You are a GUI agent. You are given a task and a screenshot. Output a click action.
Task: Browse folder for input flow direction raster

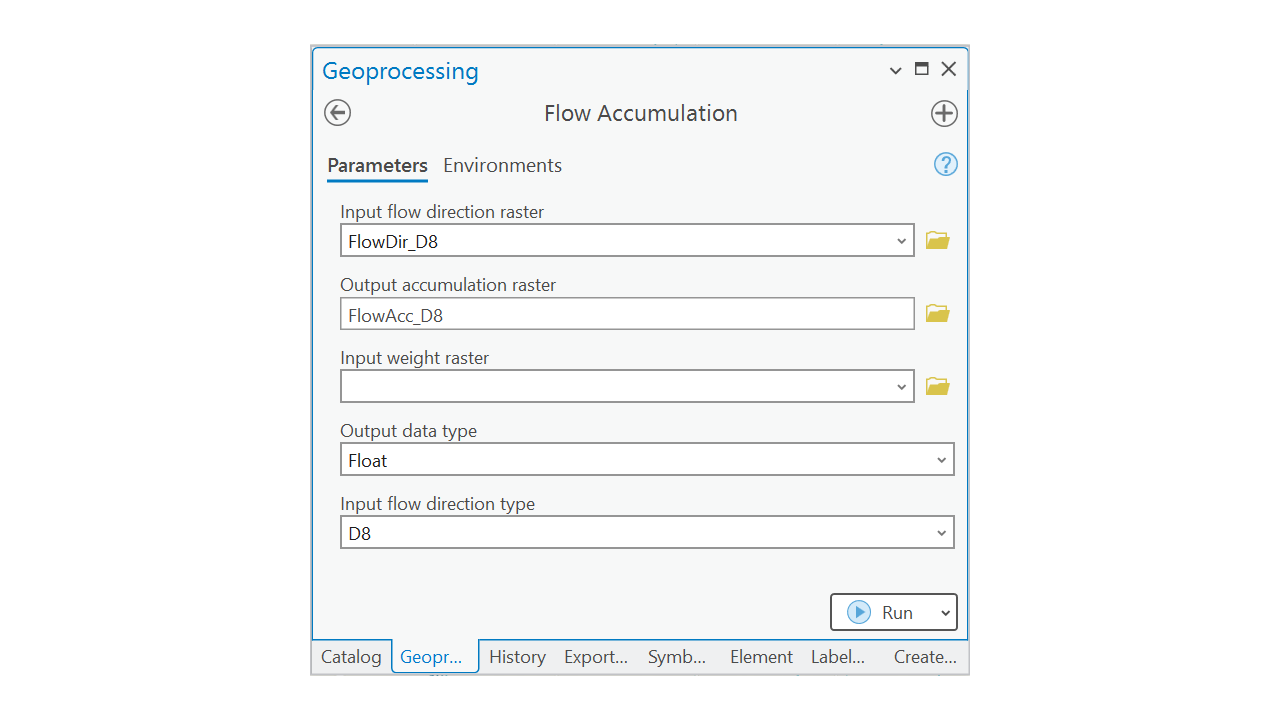point(937,240)
